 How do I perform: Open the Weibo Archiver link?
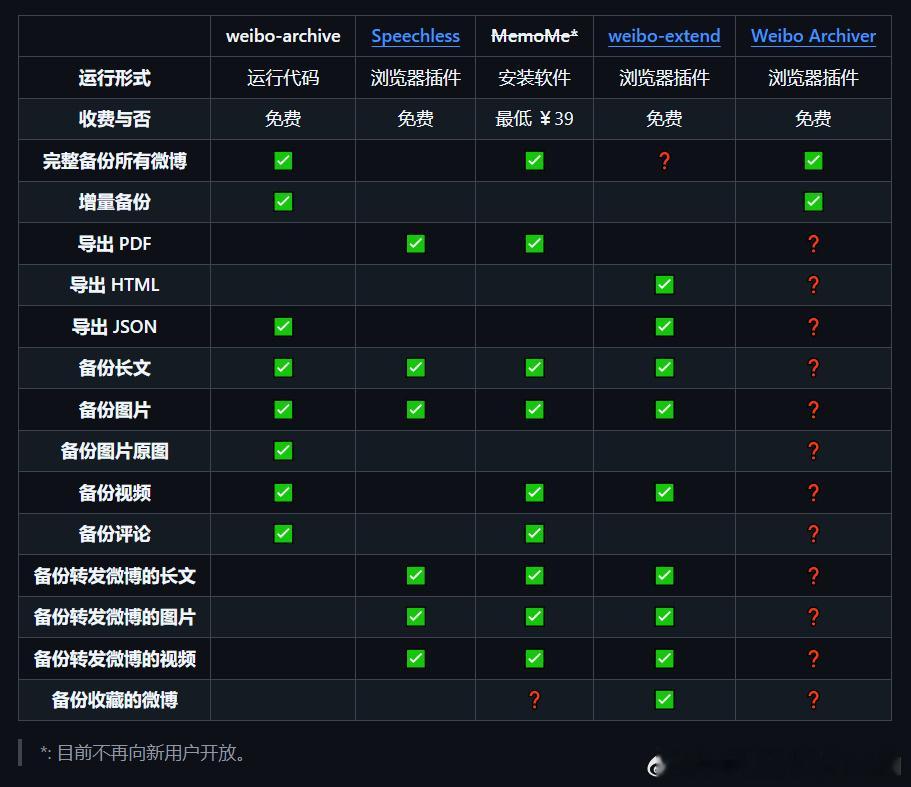tap(813, 36)
